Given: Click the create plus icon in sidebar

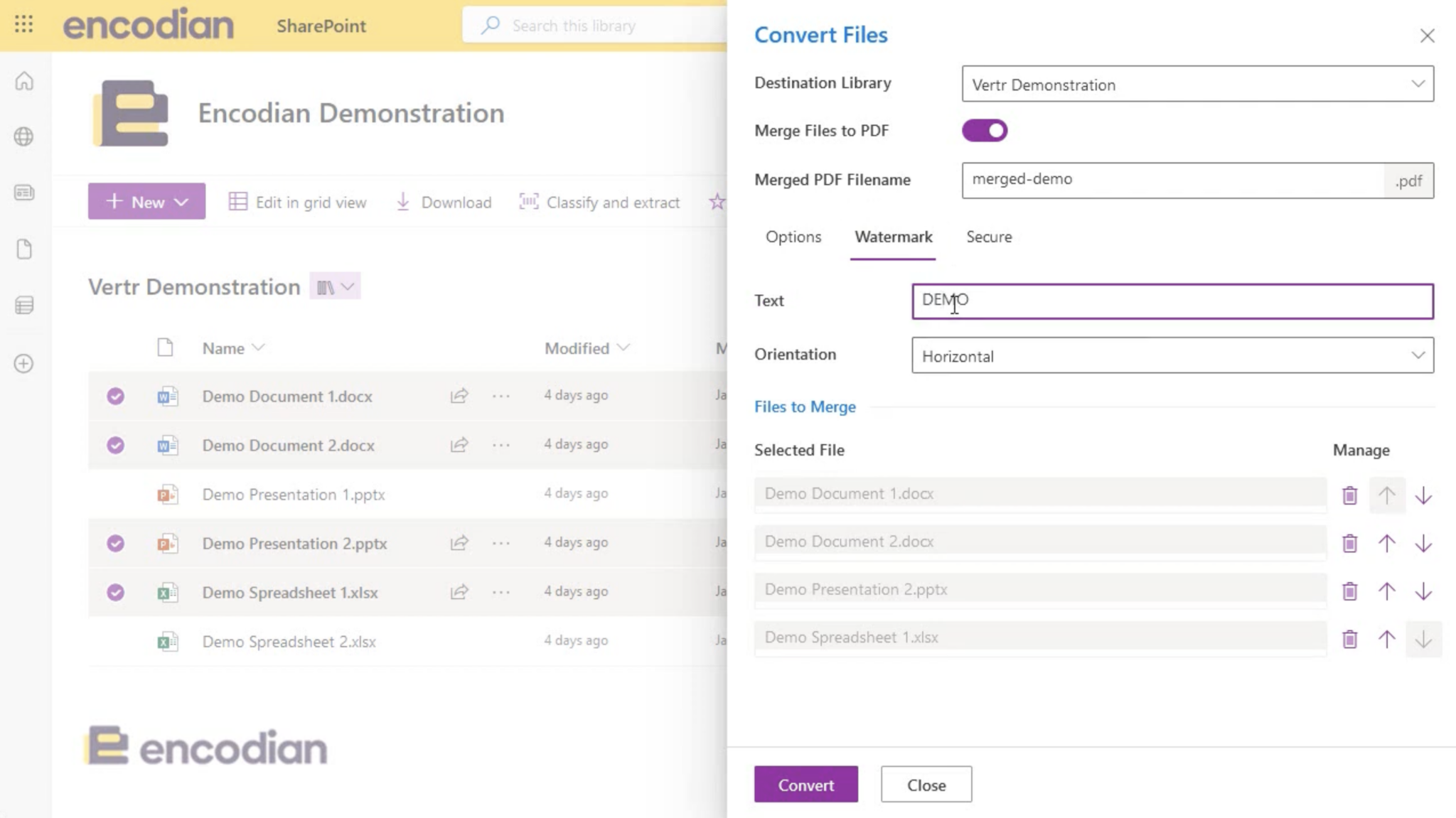Looking at the screenshot, I should click(x=24, y=363).
